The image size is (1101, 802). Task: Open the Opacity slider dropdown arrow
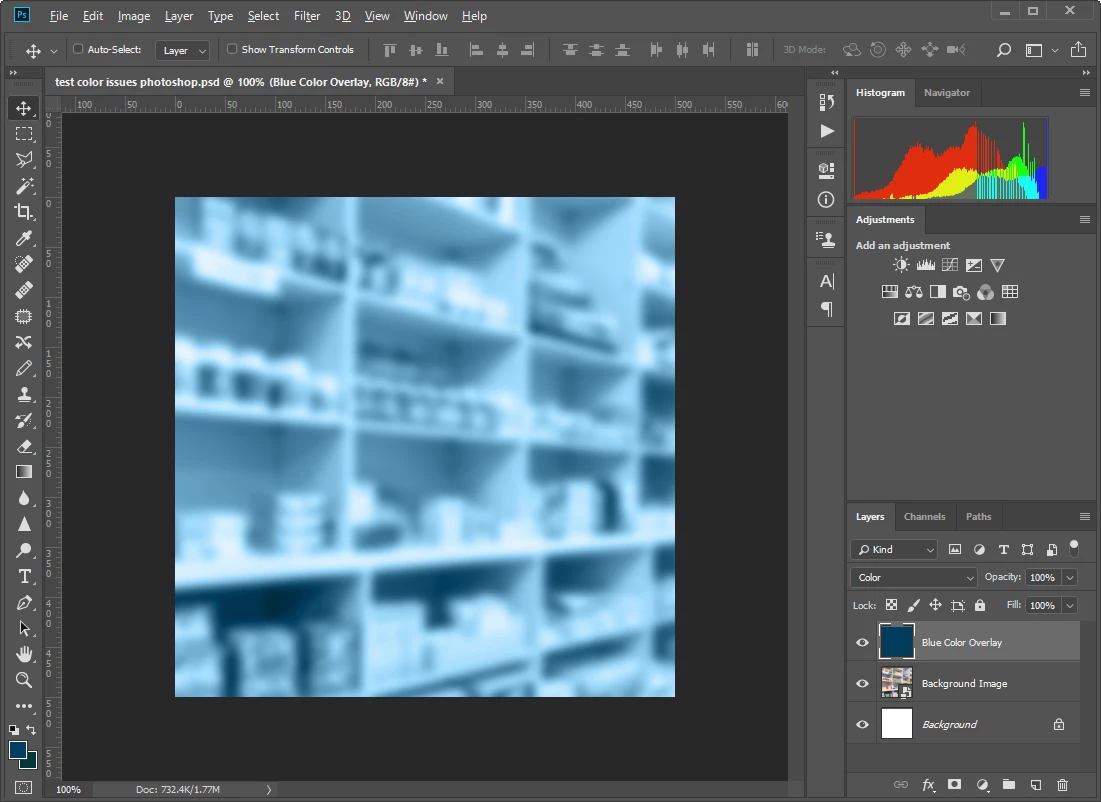pos(1070,577)
